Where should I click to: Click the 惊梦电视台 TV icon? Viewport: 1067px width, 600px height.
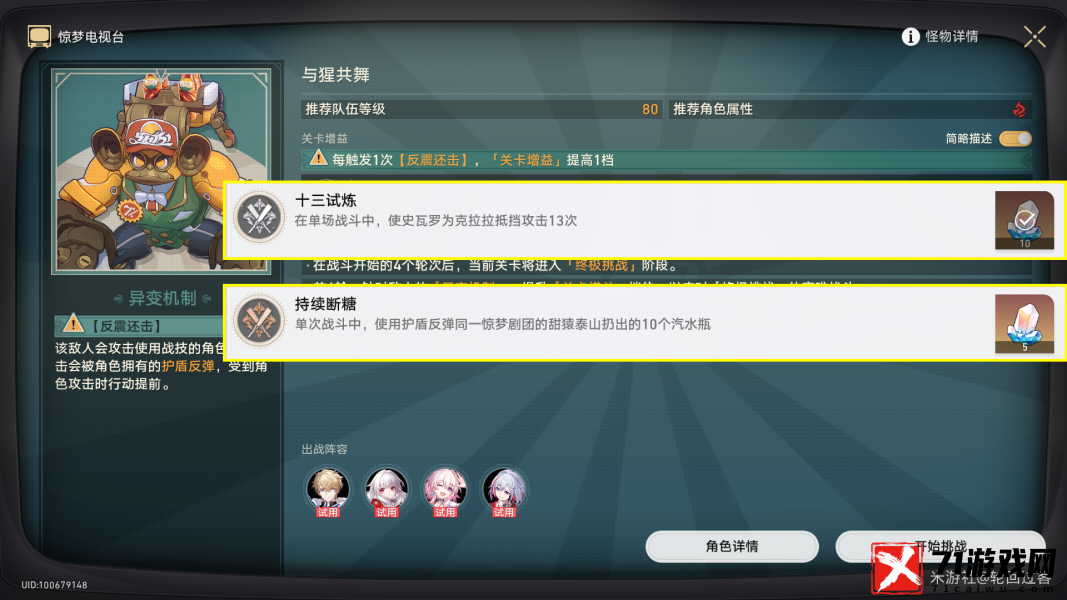coord(39,37)
